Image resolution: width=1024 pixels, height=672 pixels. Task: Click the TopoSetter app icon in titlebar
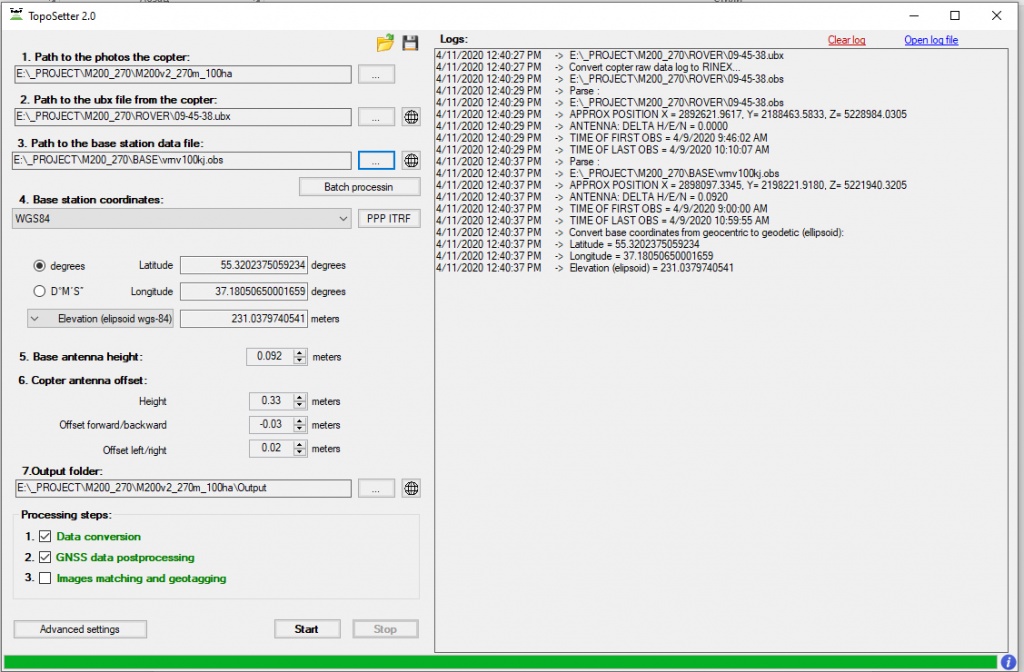[x=16, y=16]
